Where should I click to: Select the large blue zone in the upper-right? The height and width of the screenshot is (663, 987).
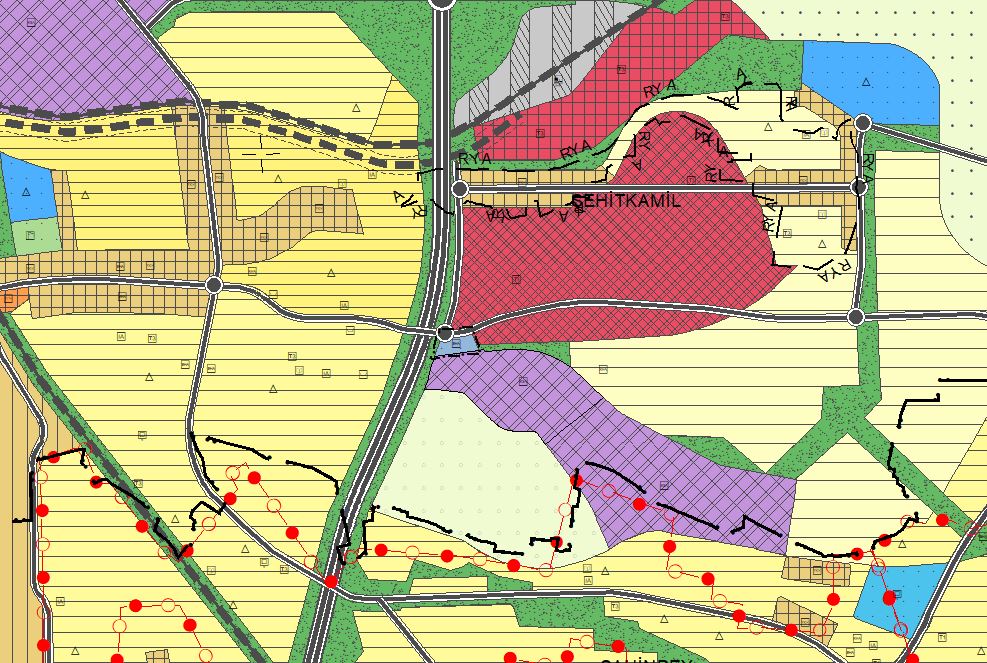point(870,82)
